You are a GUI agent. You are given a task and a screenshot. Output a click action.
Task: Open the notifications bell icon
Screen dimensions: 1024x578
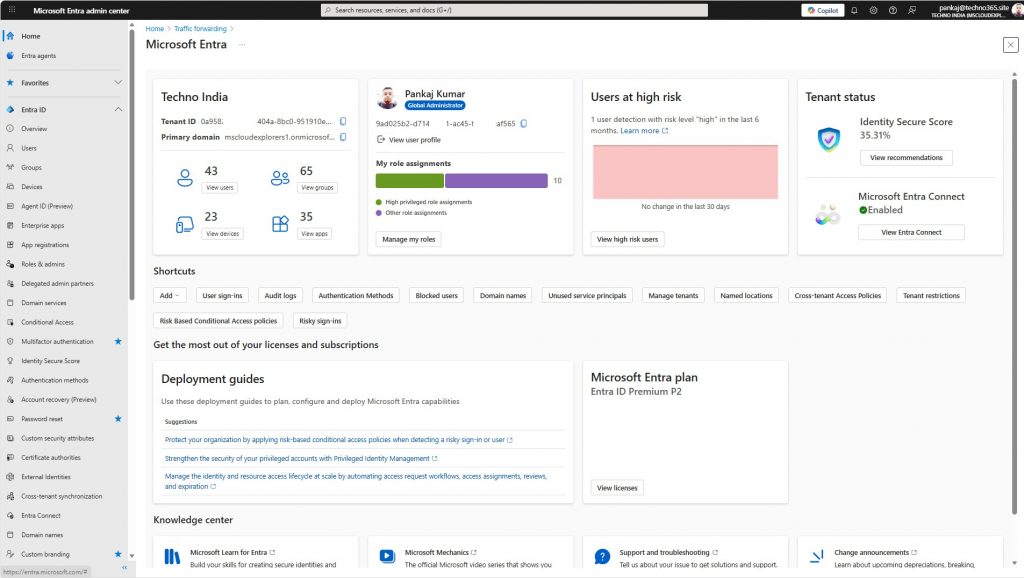[856, 9]
